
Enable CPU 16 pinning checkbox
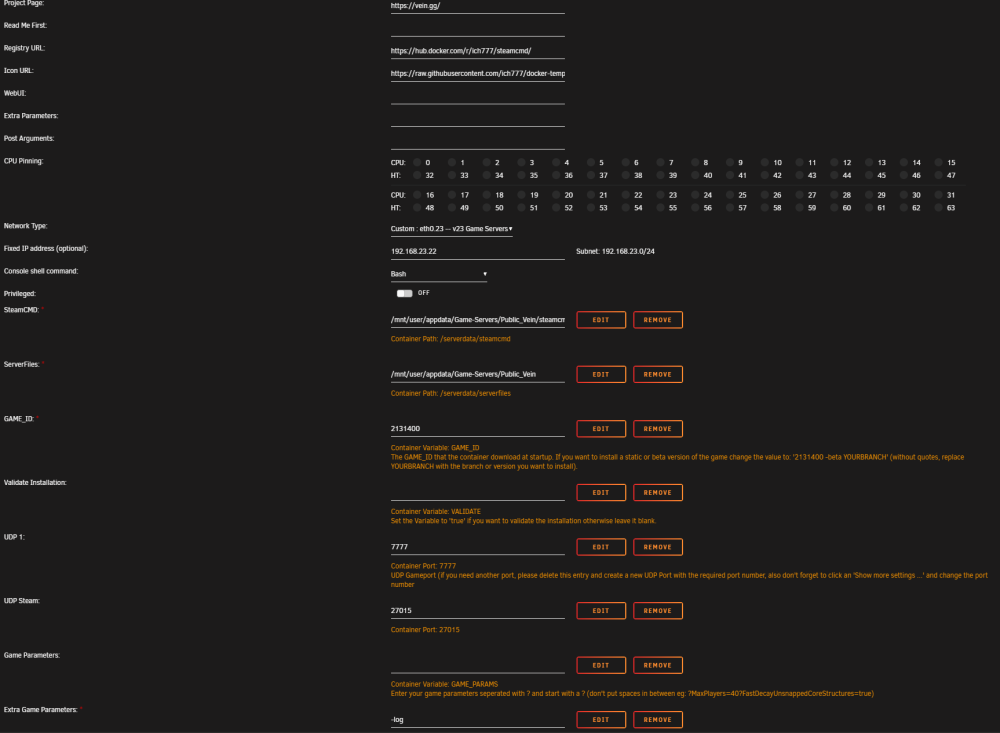click(x=417, y=195)
